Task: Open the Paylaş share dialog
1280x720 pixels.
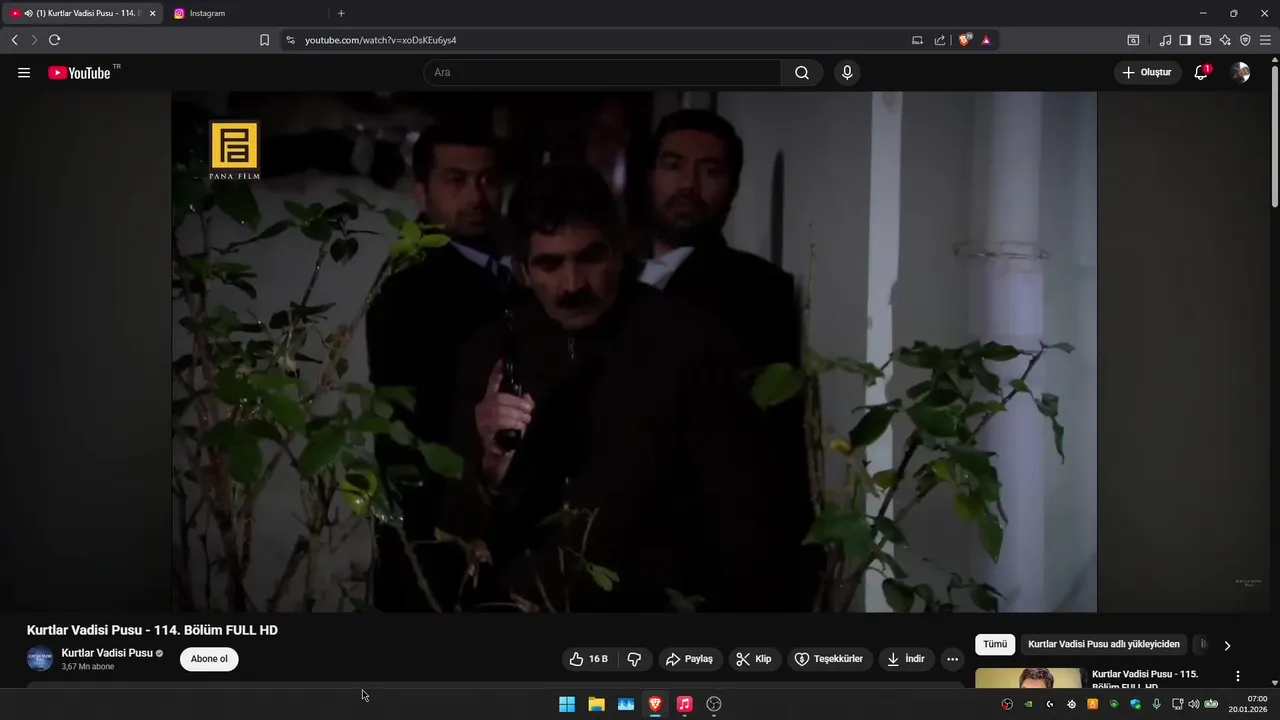Action: [689, 659]
